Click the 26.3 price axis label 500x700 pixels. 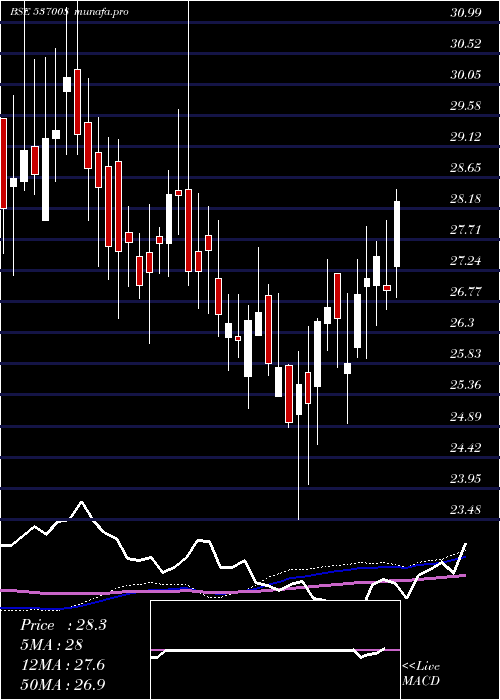[462, 323]
